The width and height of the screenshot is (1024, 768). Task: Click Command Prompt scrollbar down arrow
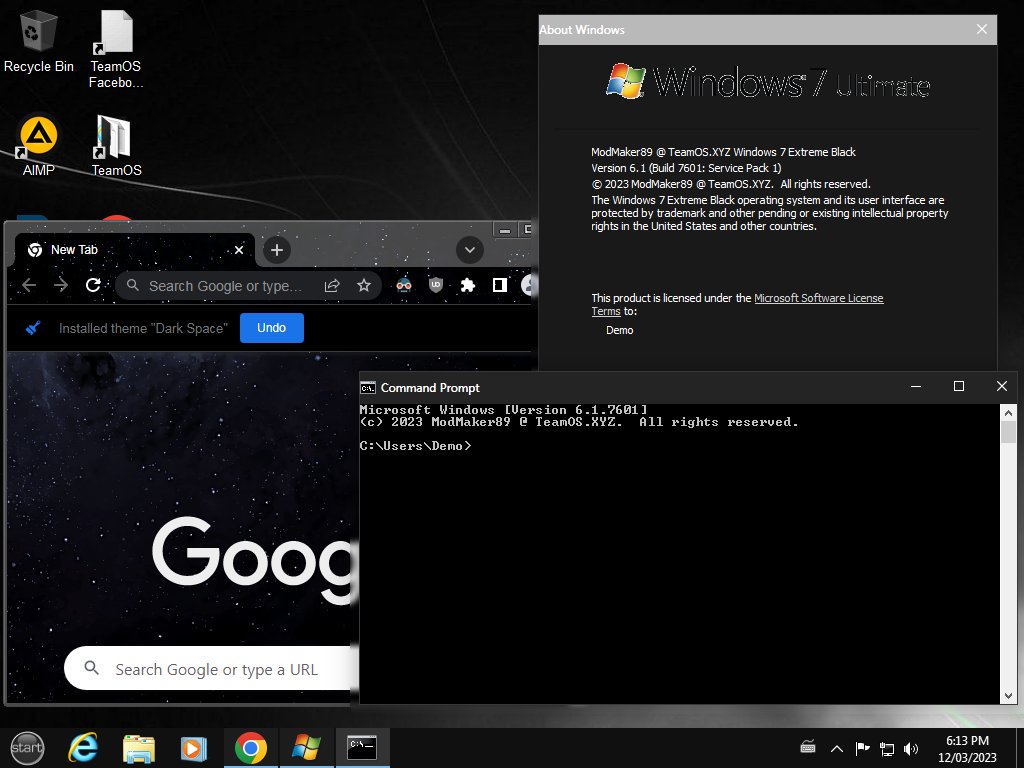1008,696
